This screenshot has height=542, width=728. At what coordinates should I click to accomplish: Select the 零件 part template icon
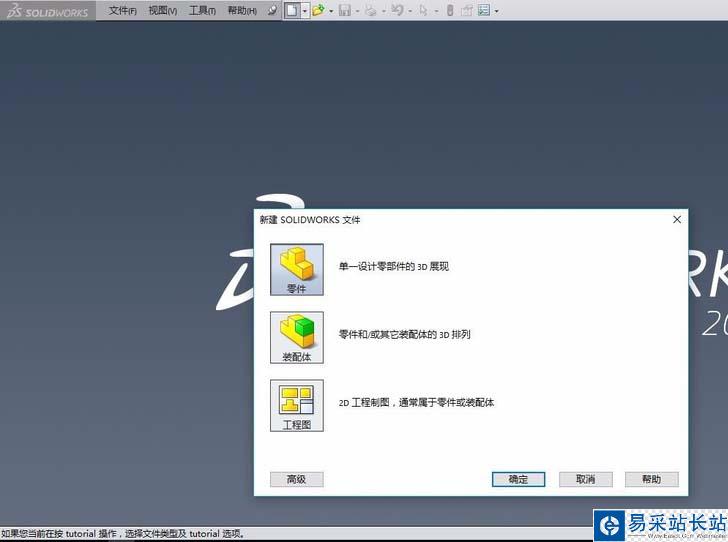[x=297, y=269]
